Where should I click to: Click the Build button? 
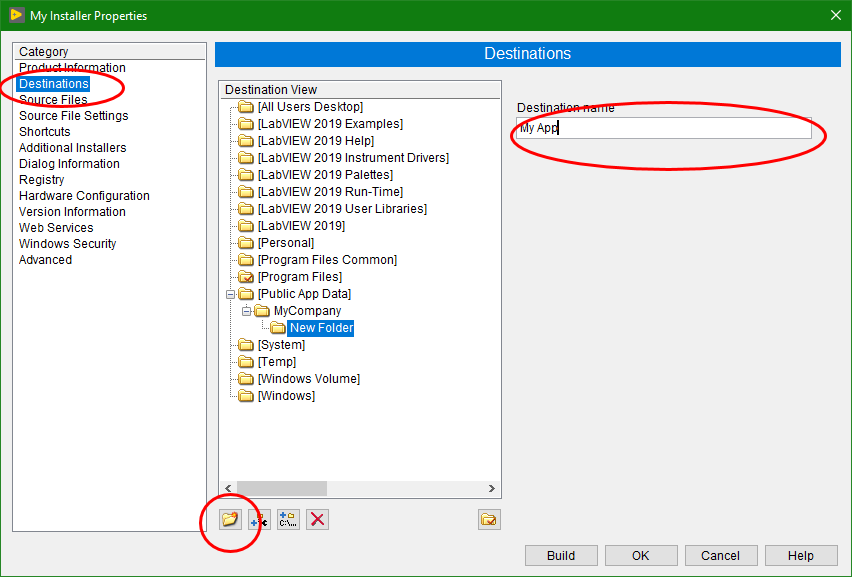pos(561,555)
